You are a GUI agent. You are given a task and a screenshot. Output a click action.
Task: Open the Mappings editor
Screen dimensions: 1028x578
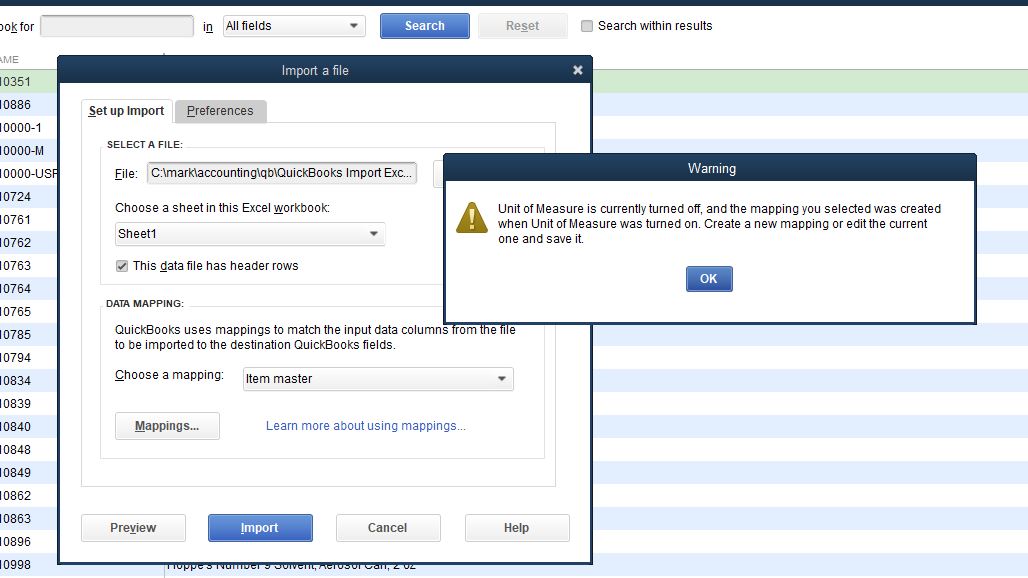(x=167, y=426)
